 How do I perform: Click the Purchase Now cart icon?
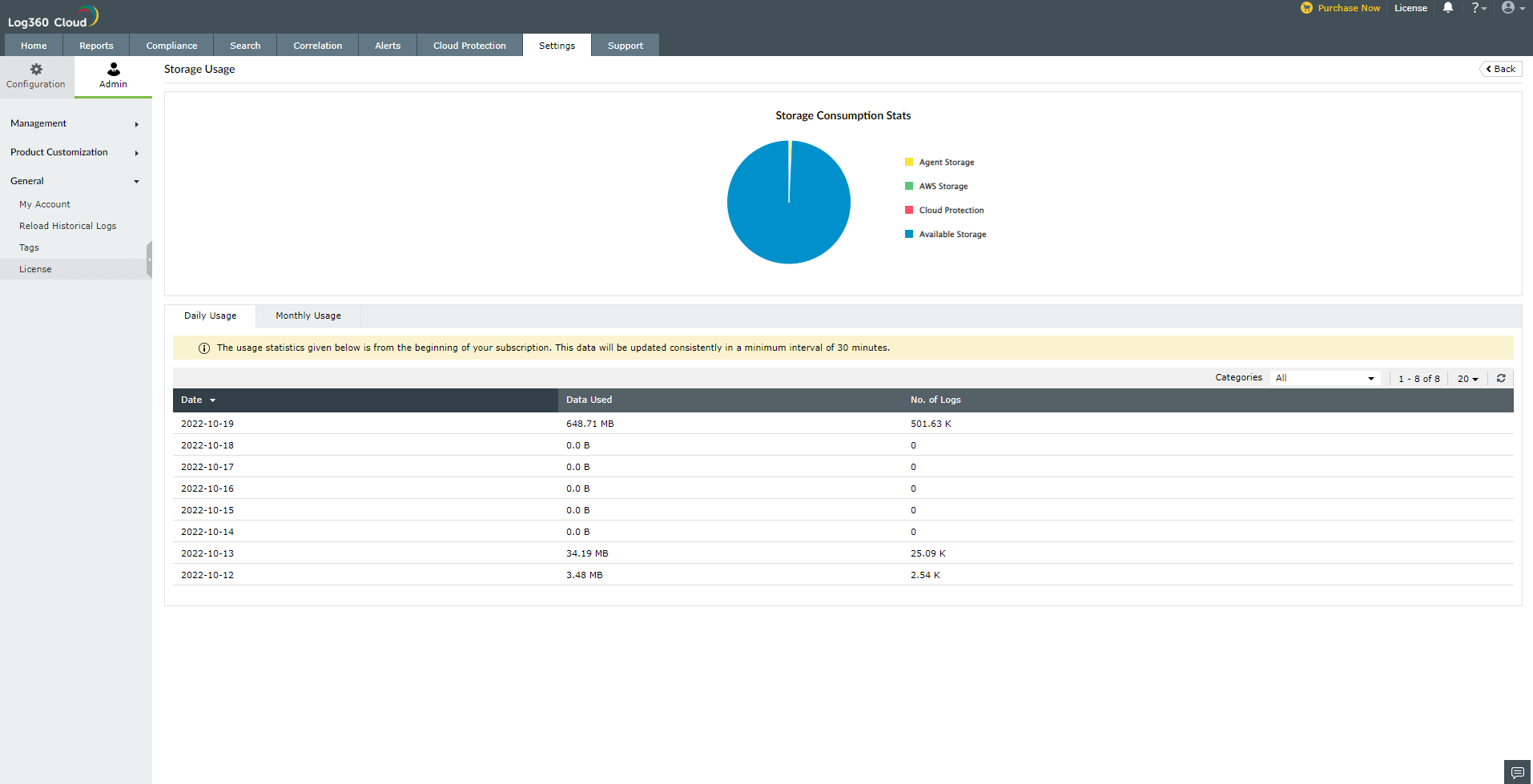[1306, 8]
